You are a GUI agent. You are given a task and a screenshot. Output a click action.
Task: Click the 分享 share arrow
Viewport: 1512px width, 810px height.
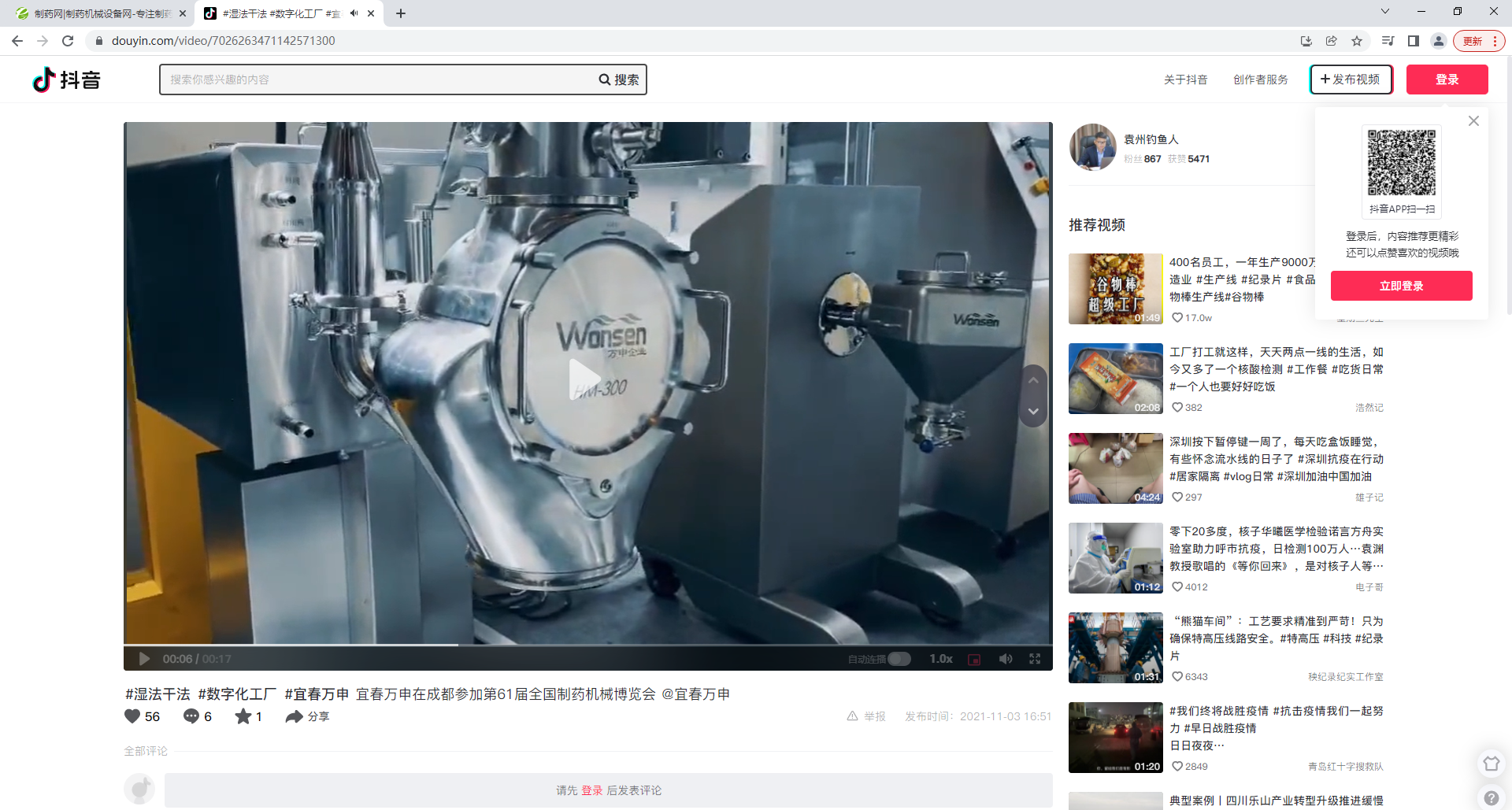pyautogui.click(x=294, y=716)
